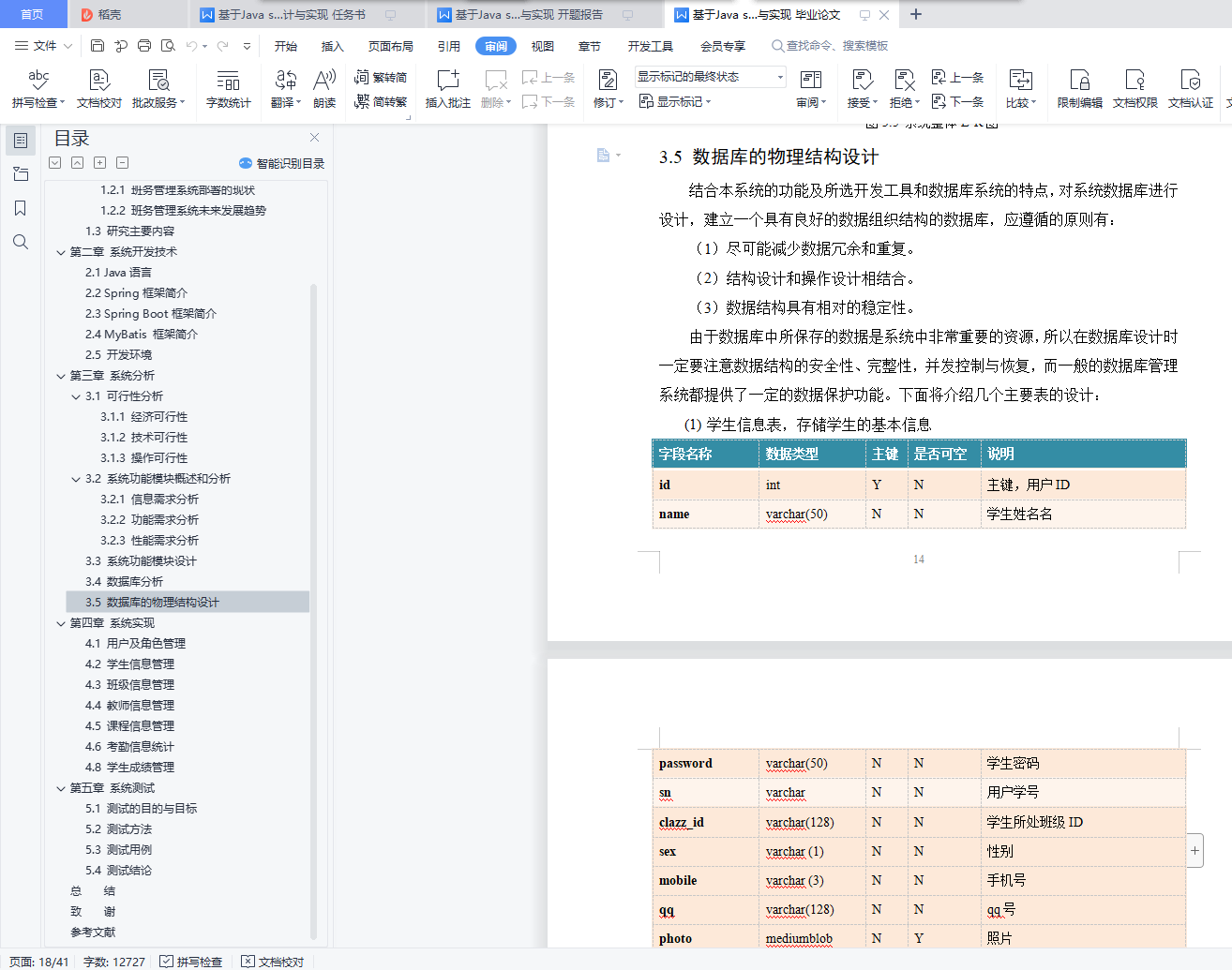Screen dimensions: 1232x970
Task: Open the find pane magnifier in left sidebar
Action: (21, 242)
